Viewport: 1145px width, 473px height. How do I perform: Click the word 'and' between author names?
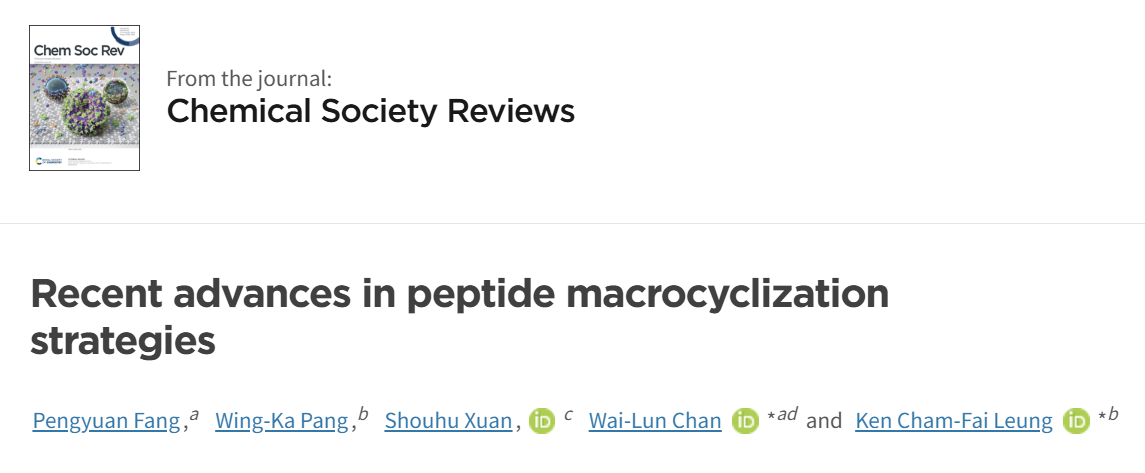coord(824,421)
